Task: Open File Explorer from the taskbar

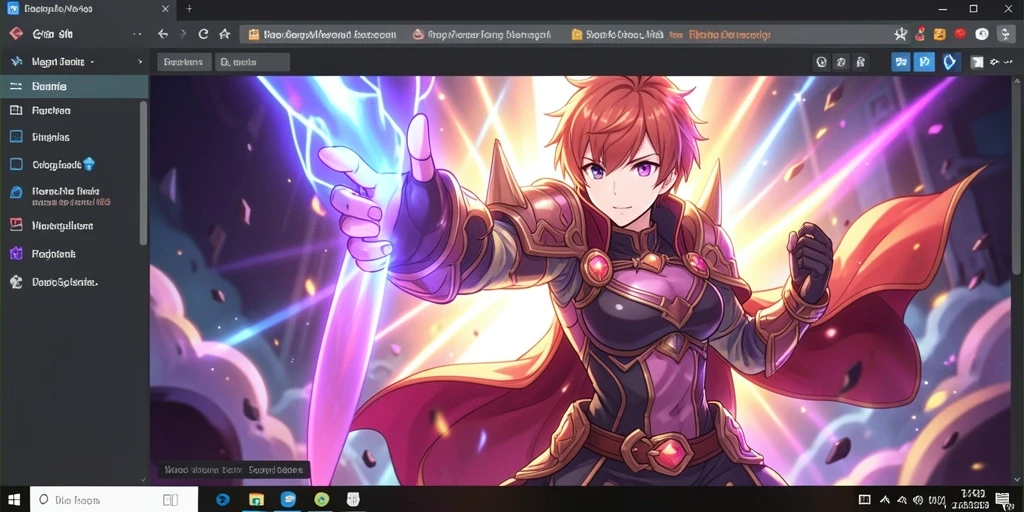Action: [257, 500]
